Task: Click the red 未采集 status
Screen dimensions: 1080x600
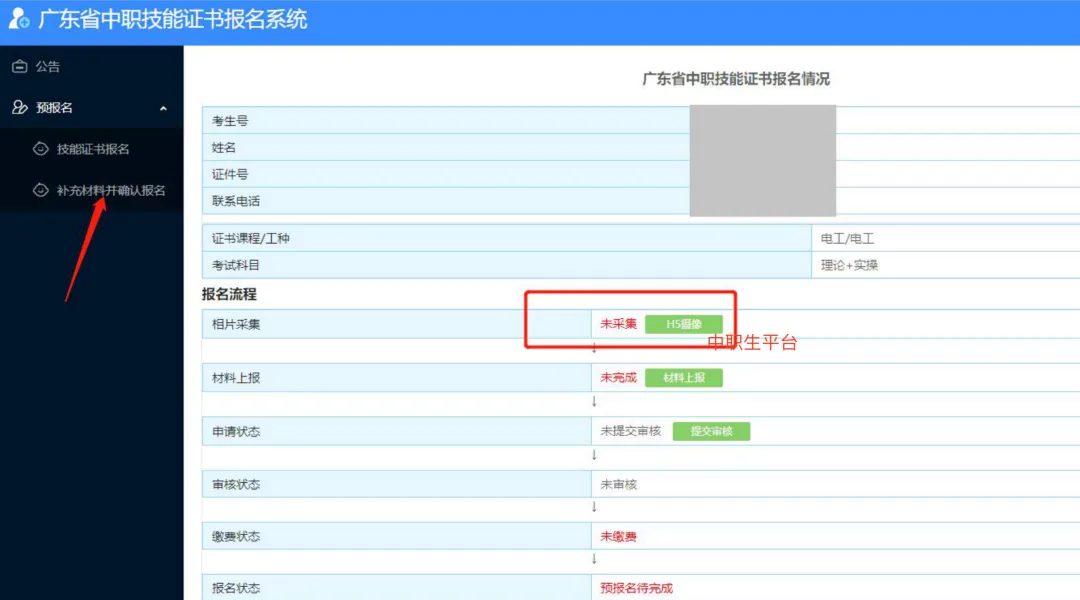Action: pos(619,324)
